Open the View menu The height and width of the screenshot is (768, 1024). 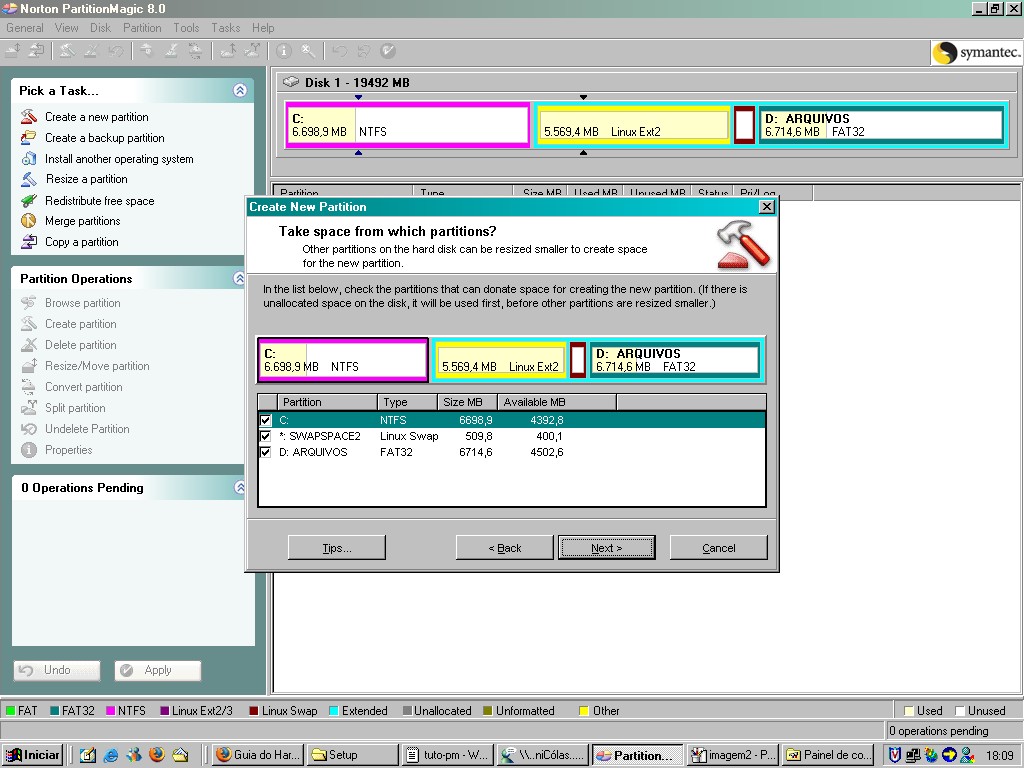pos(67,28)
